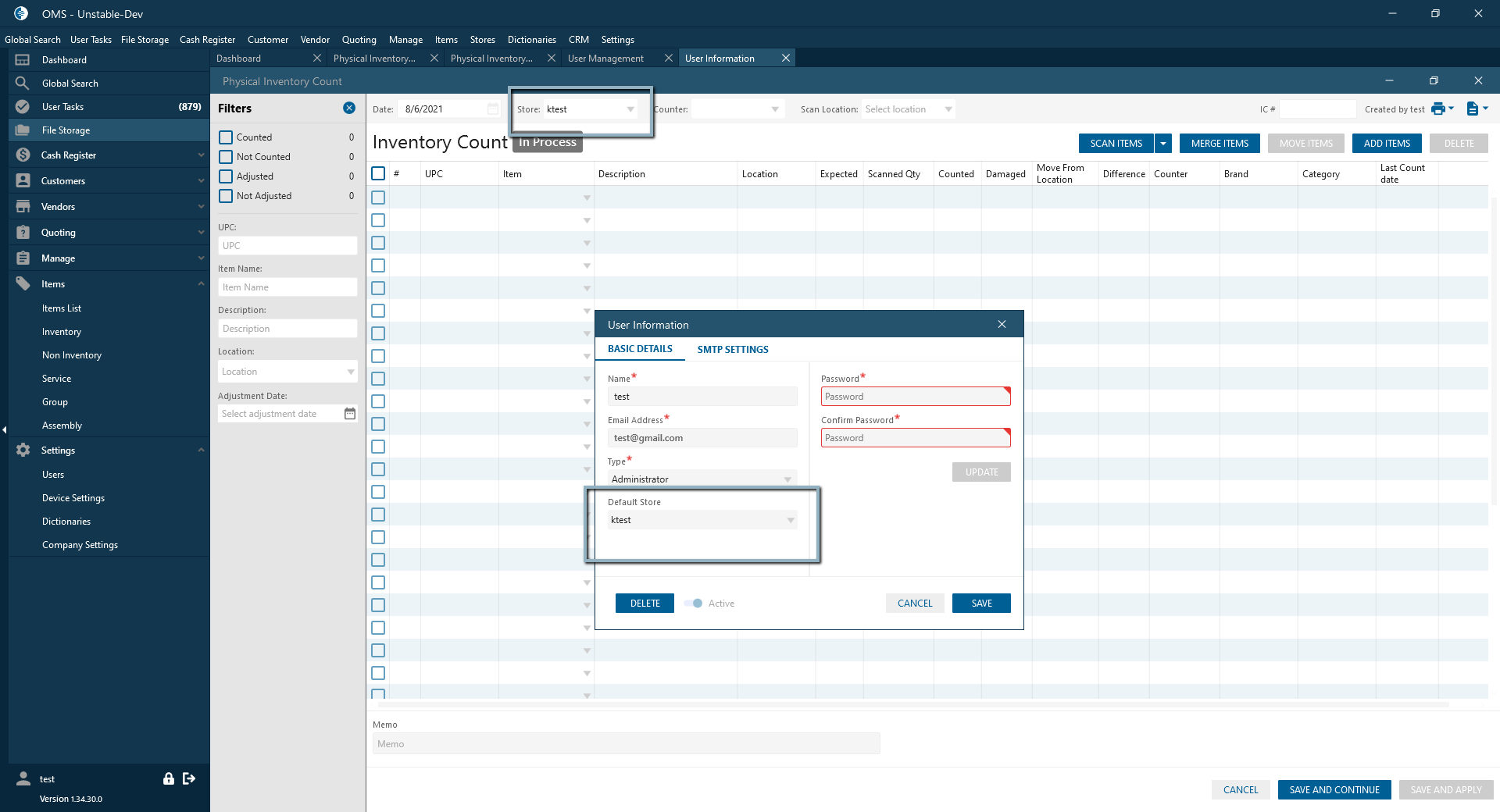
Task: Check the Counted filter checkbox
Action: click(226, 137)
